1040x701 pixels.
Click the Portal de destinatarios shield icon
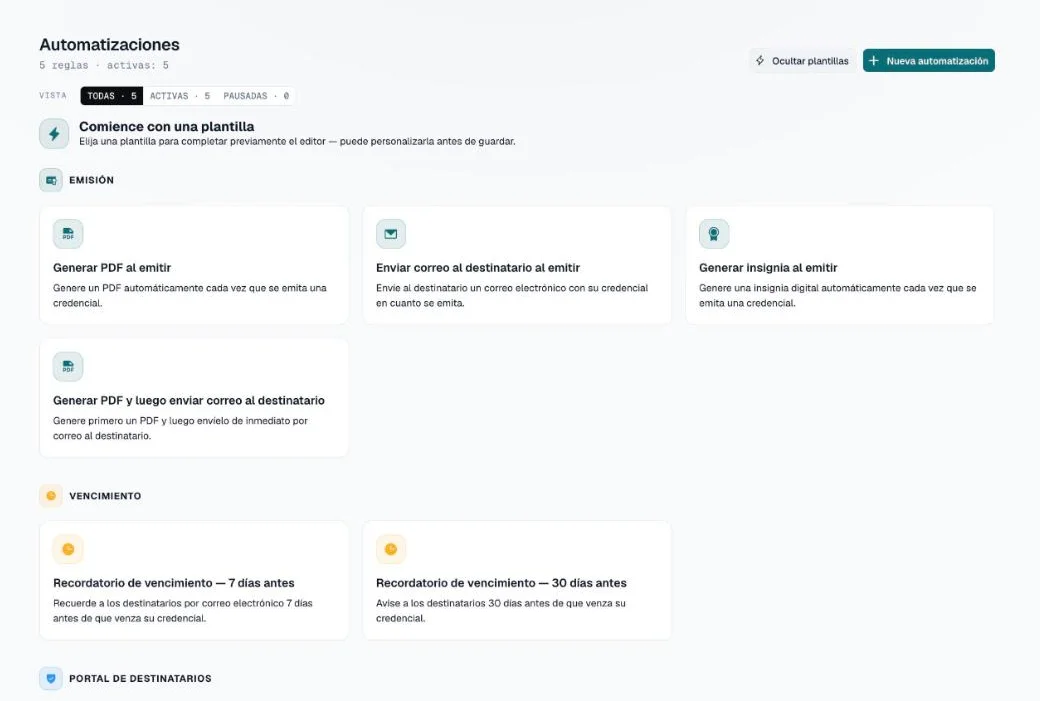point(51,678)
